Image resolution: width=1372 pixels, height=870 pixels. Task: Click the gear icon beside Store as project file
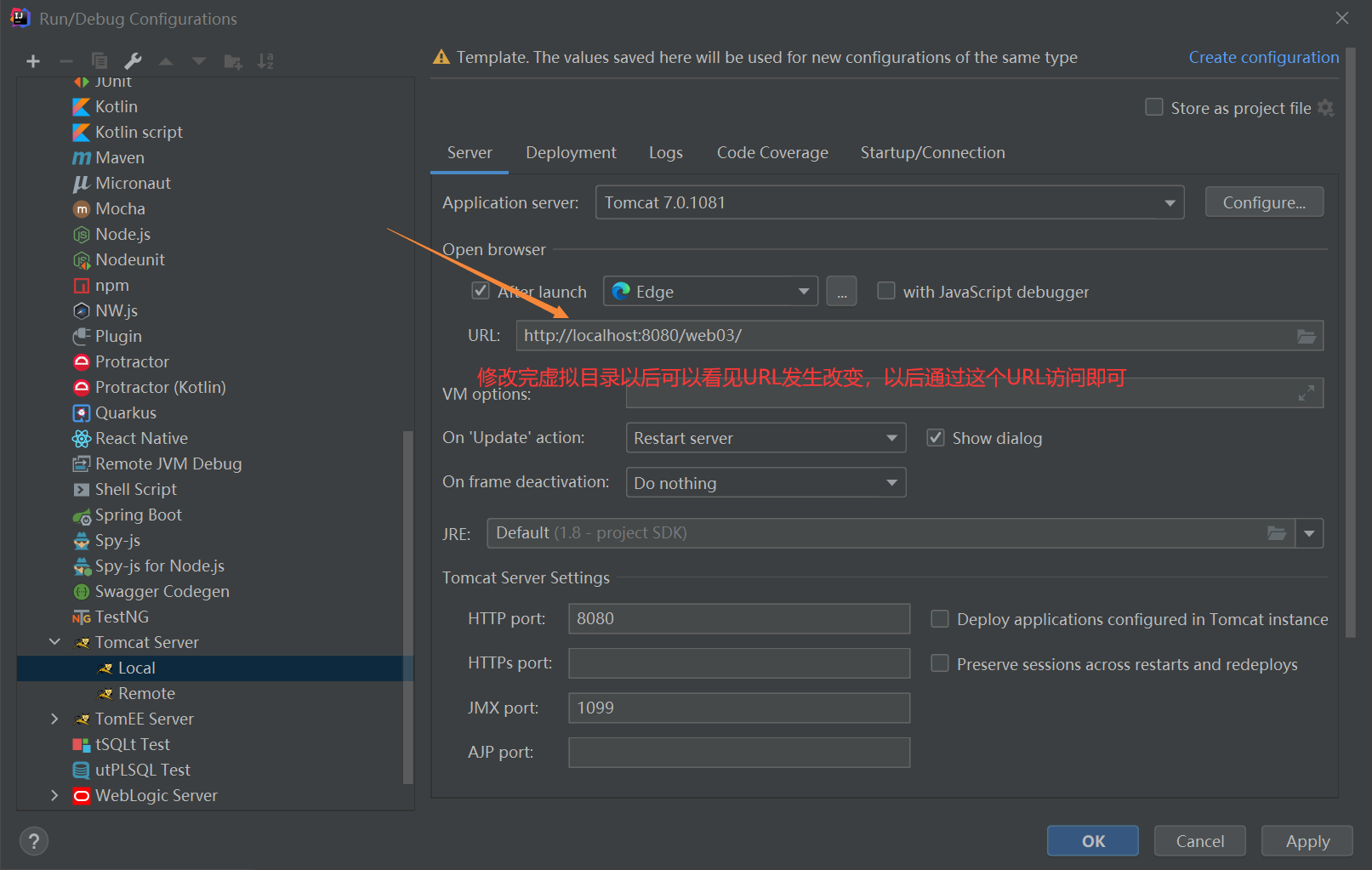coord(1325,108)
